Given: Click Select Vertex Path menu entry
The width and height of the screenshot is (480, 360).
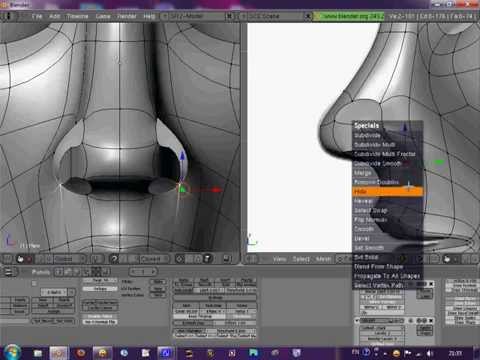Looking at the screenshot, I should pos(388,285).
